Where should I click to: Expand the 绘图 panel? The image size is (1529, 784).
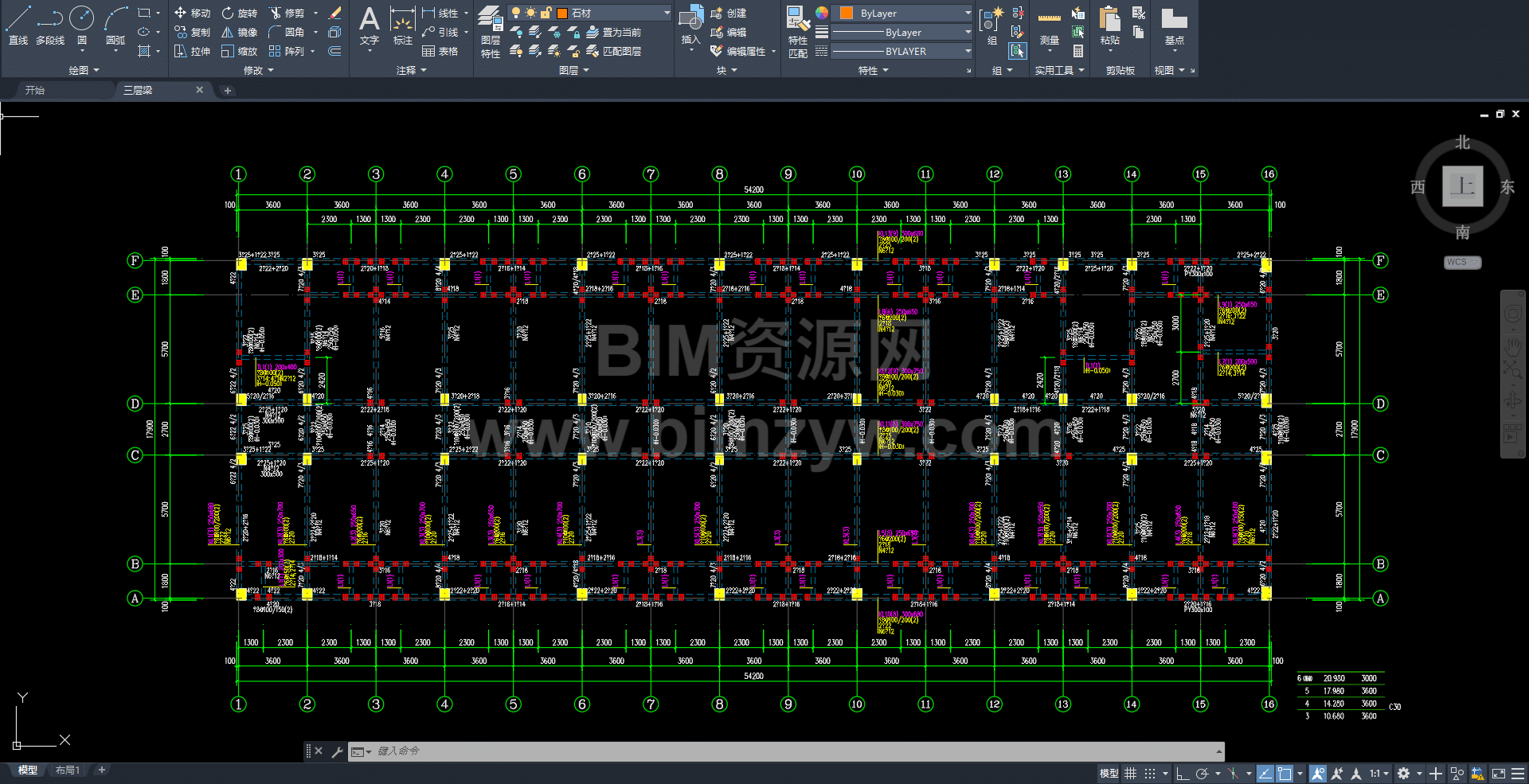click(84, 70)
